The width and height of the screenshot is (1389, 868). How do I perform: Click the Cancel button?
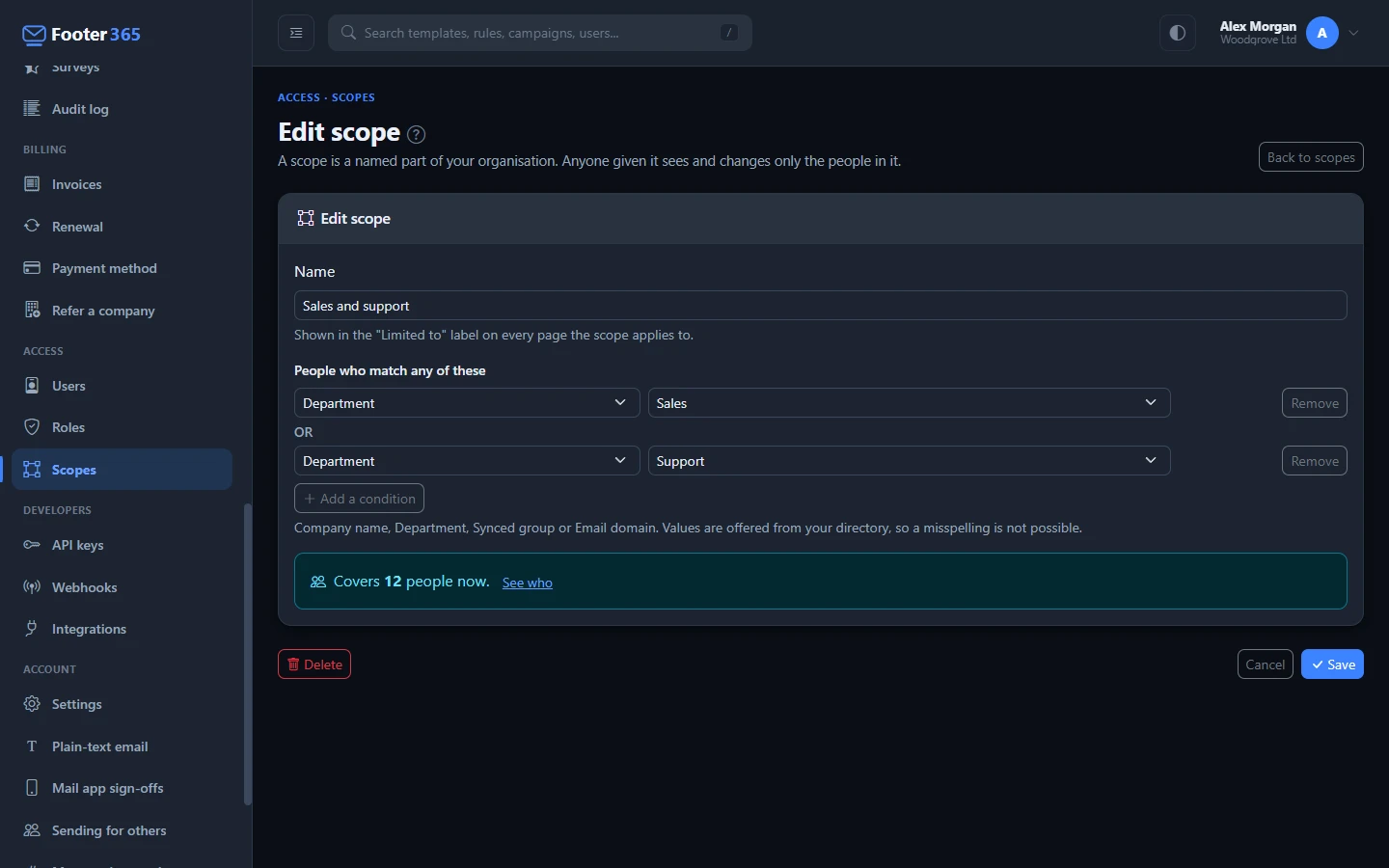[1265, 665]
